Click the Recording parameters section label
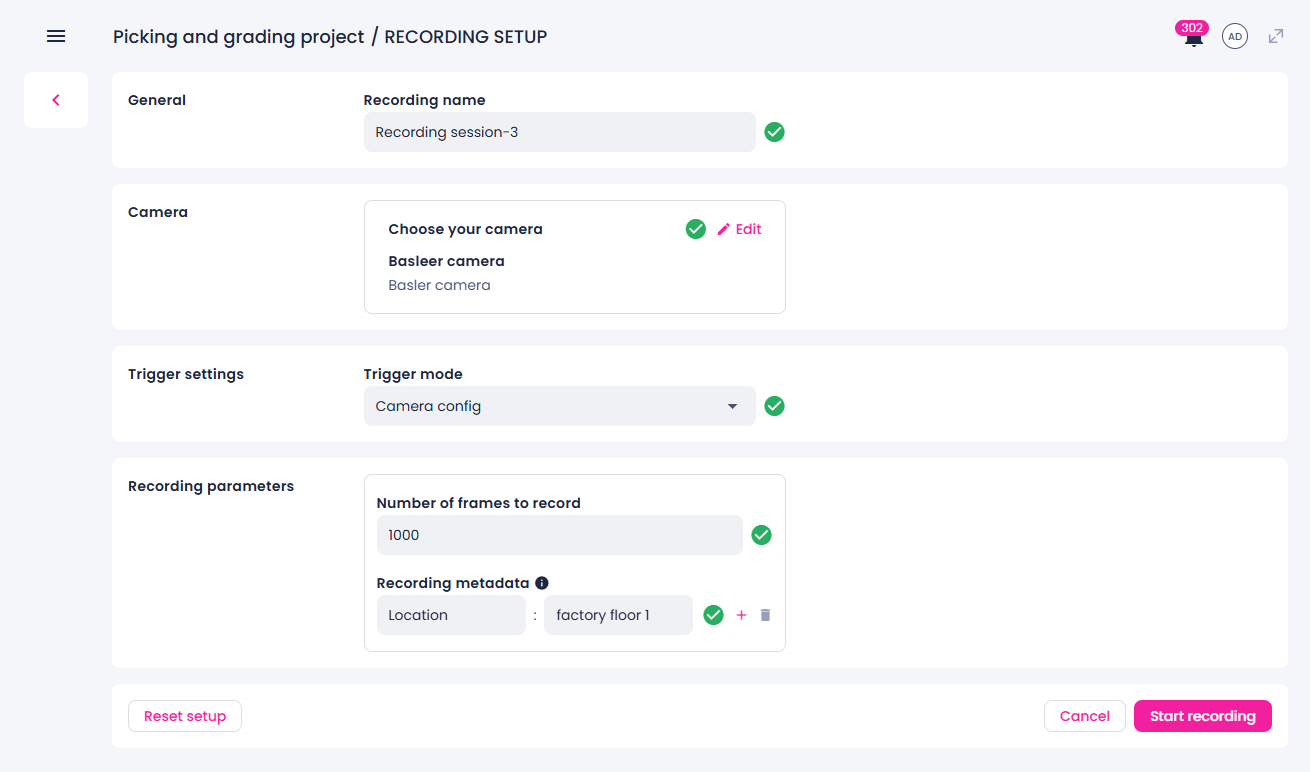Image resolution: width=1310 pixels, height=772 pixels. tap(211, 486)
